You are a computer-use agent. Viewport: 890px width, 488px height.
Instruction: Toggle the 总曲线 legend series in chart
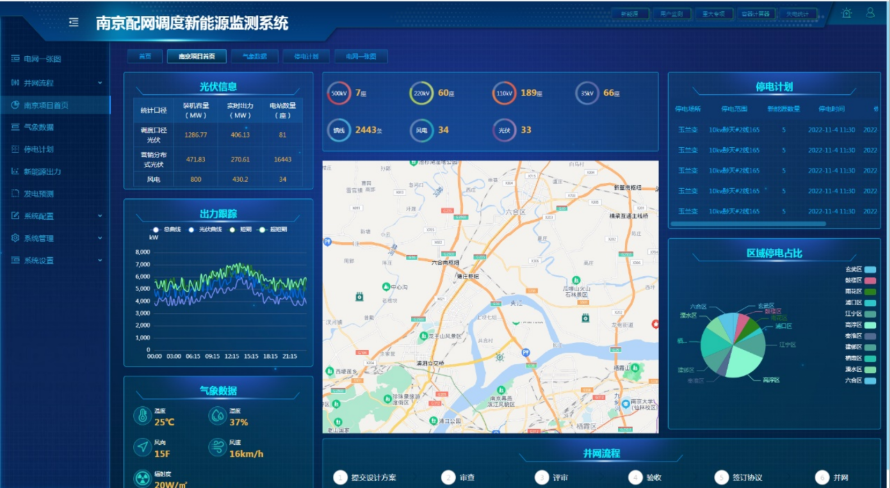coord(167,229)
